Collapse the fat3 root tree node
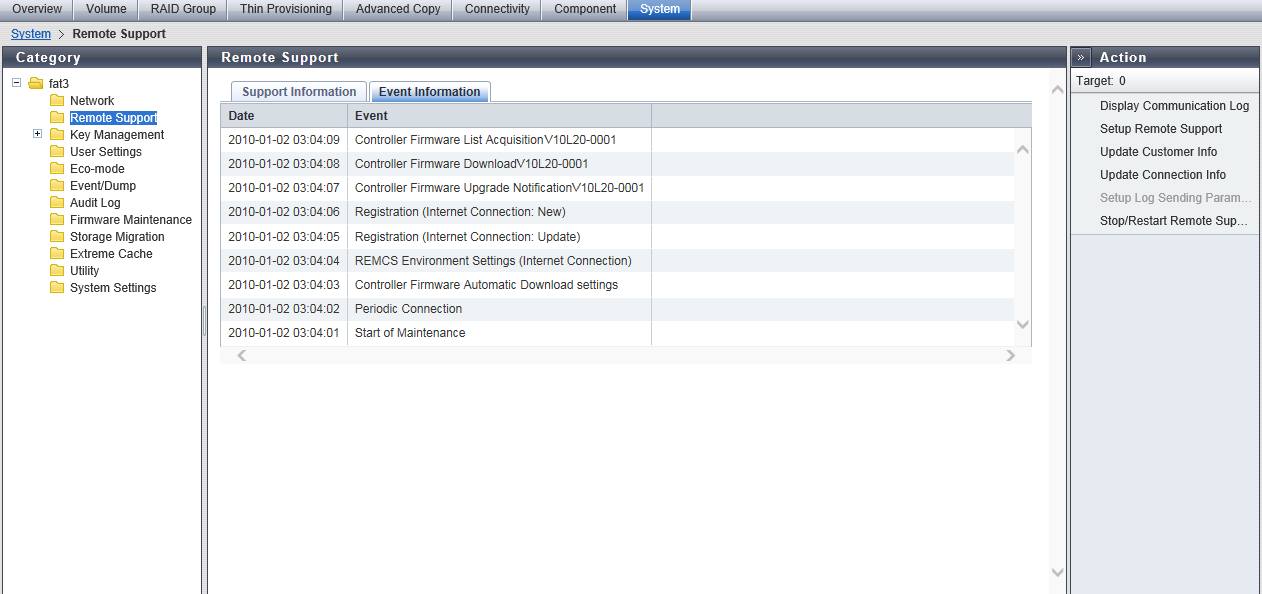The width and height of the screenshot is (1262, 594). point(17,83)
